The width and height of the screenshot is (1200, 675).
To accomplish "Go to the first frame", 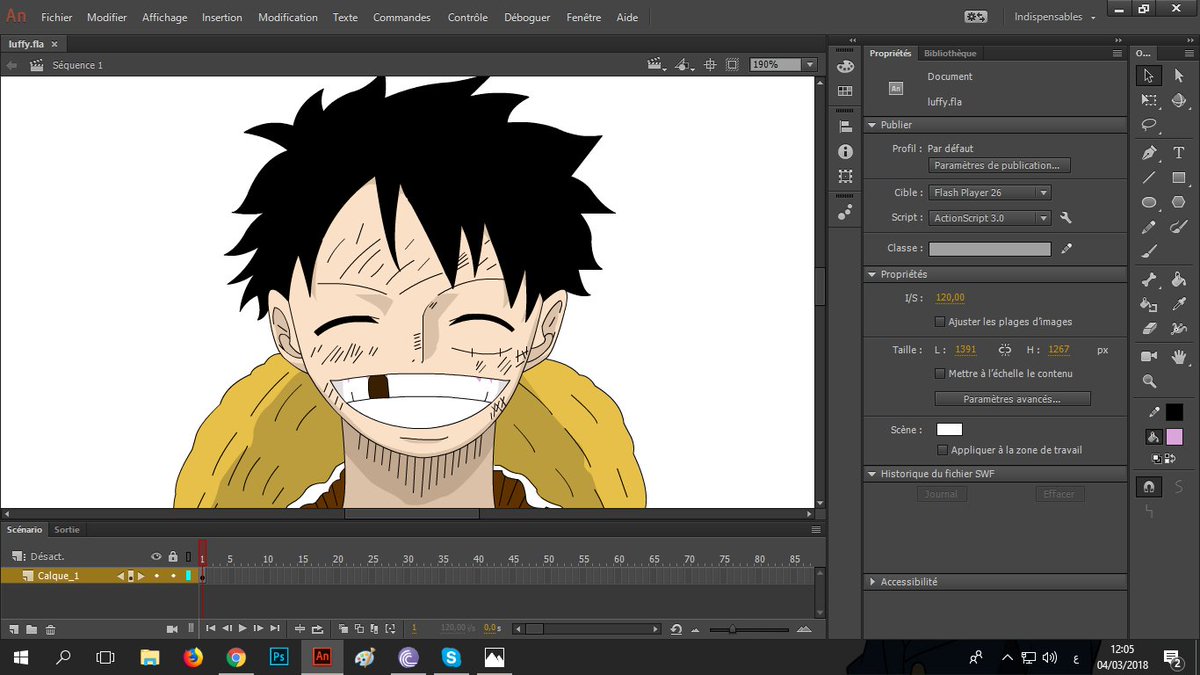I will tap(210, 629).
